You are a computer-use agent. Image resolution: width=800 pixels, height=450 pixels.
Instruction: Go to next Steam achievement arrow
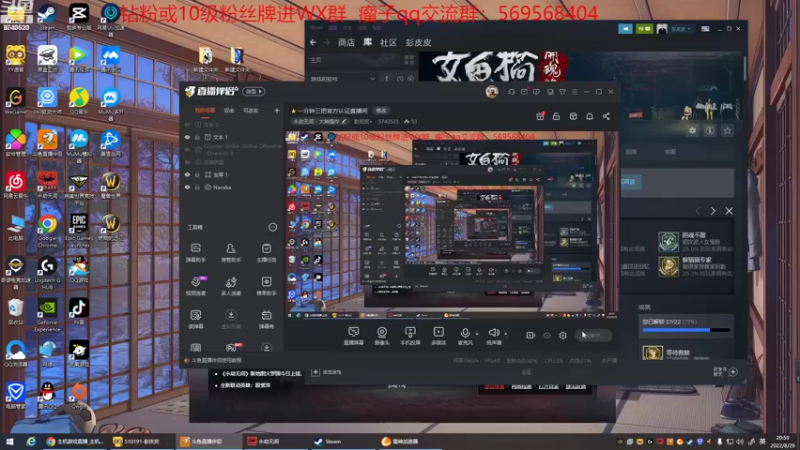click(x=713, y=211)
